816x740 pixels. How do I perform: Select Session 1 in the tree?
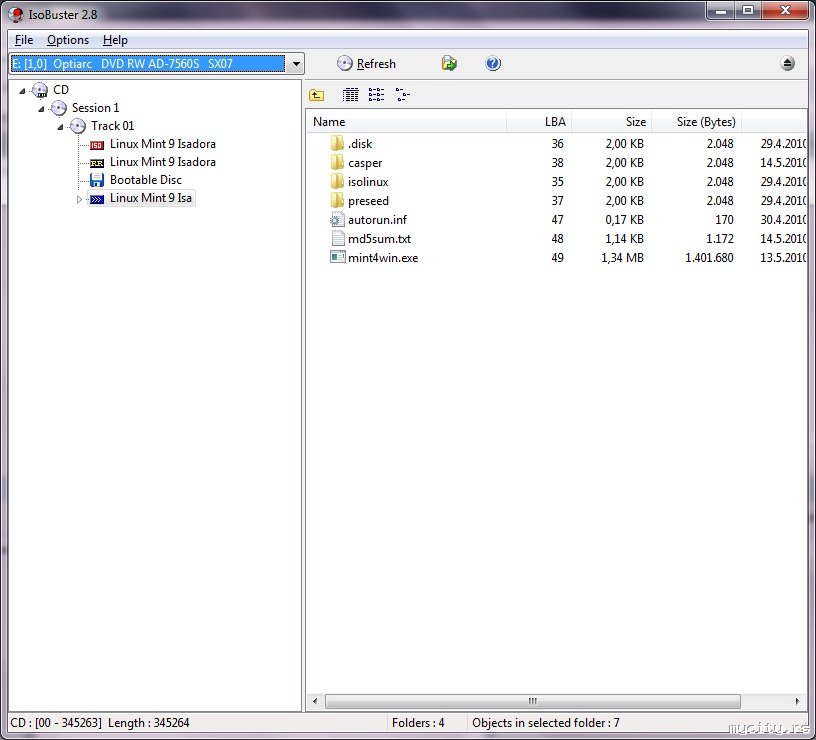[x=95, y=108]
